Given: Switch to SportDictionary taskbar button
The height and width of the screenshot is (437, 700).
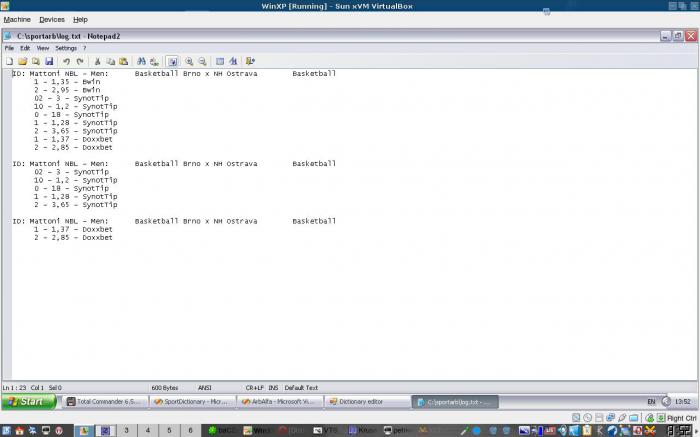Looking at the screenshot, I should point(192,402).
